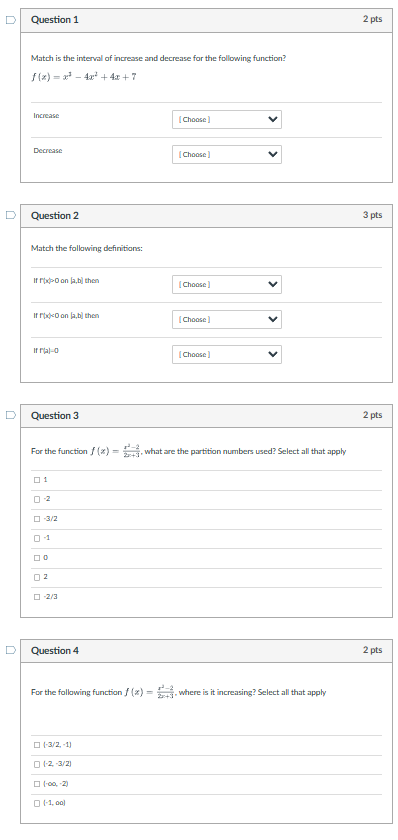Viewport: 398px width, 840px height.
Task: Select interval (-3/2, -1) as increasing
Action: pyautogui.click(x=37, y=745)
